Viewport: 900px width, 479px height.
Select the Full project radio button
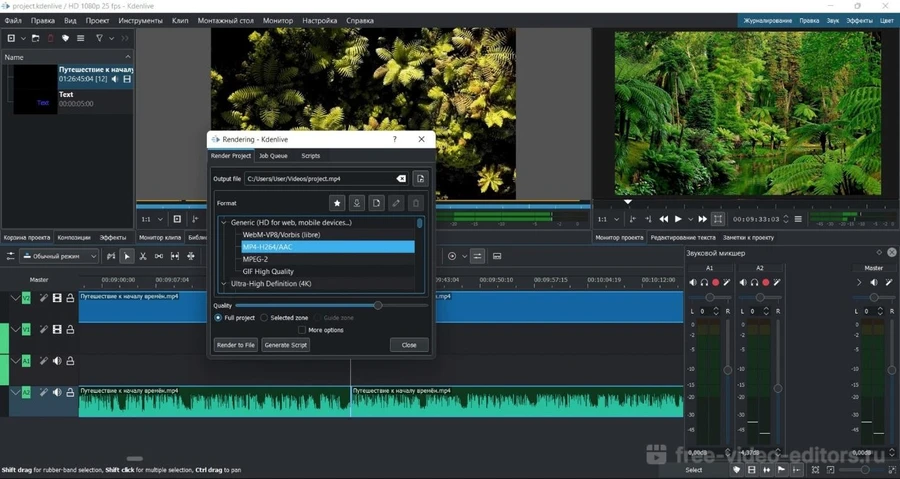218,318
